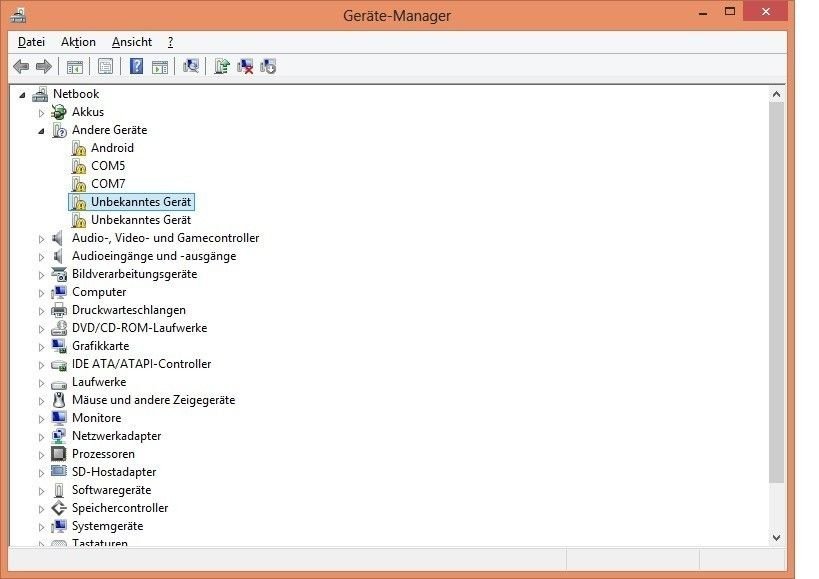Open the Aktion menu
Screen dimensions: 819x579
(x=78, y=42)
